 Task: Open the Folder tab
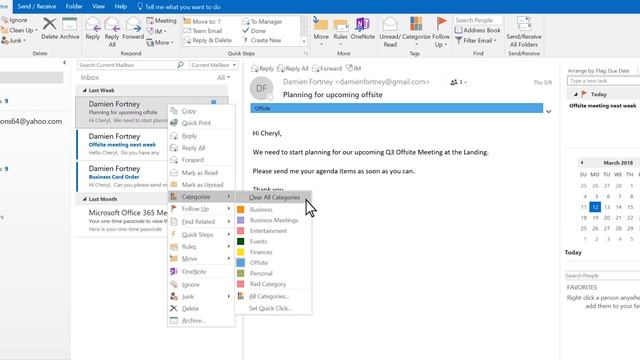(x=74, y=7)
